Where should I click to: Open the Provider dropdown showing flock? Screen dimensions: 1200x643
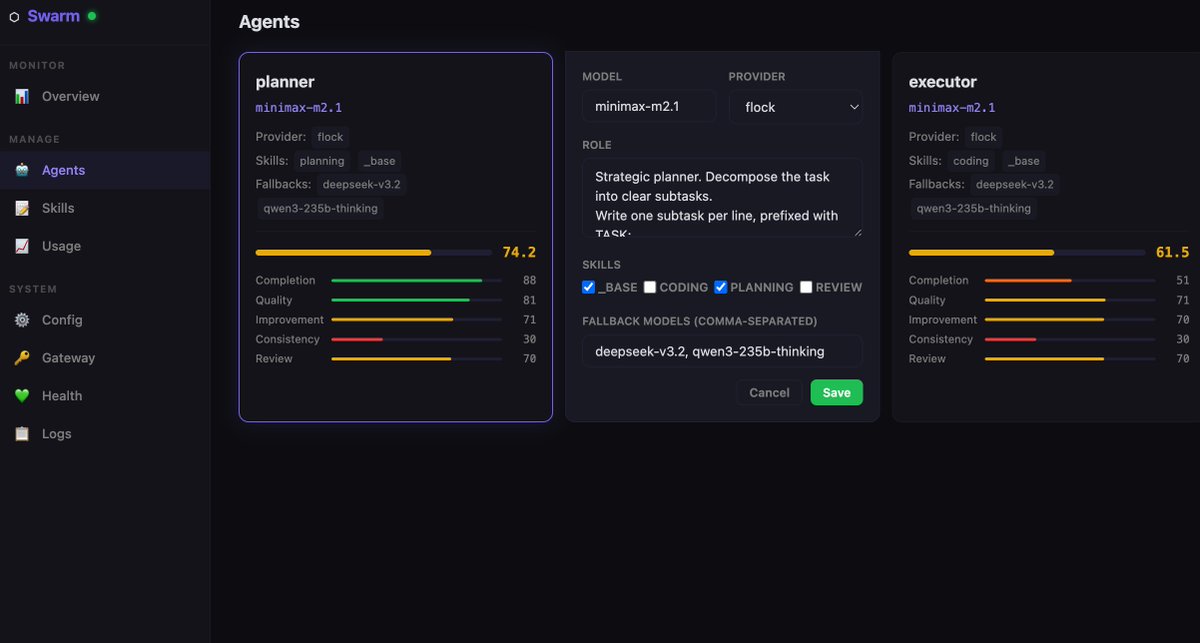(796, 107)
